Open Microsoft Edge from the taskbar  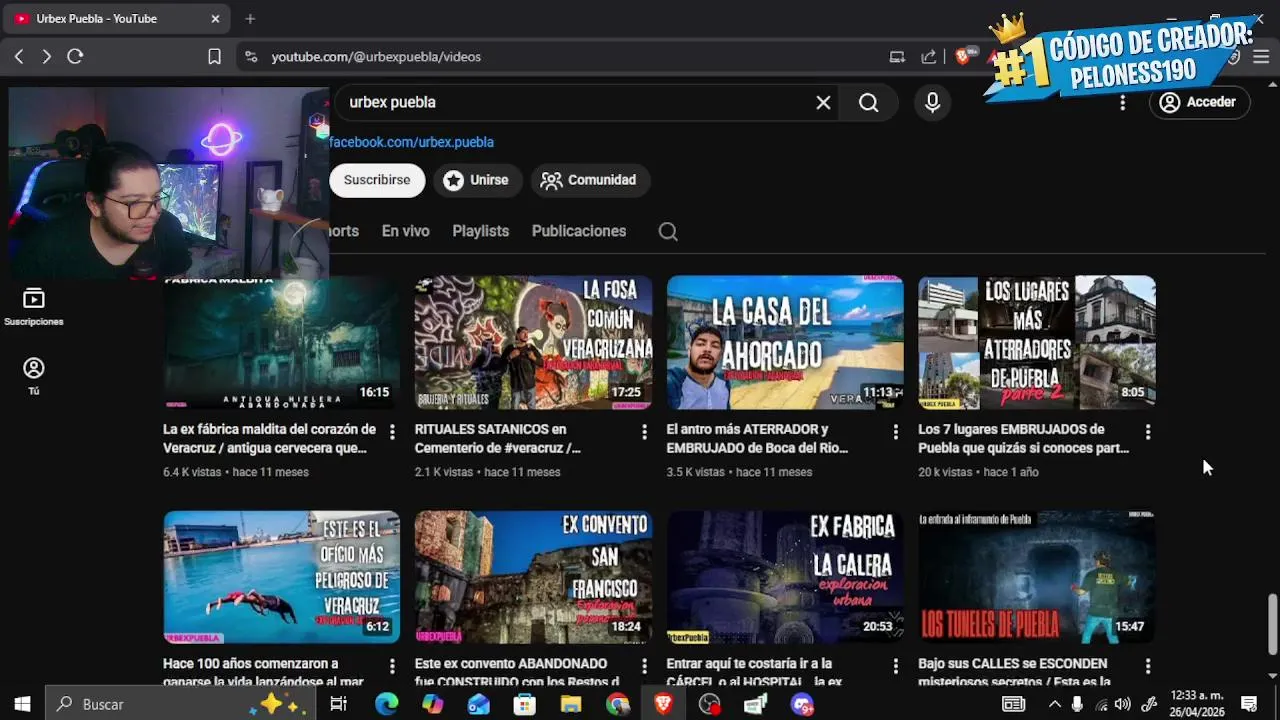coord(386,704)
